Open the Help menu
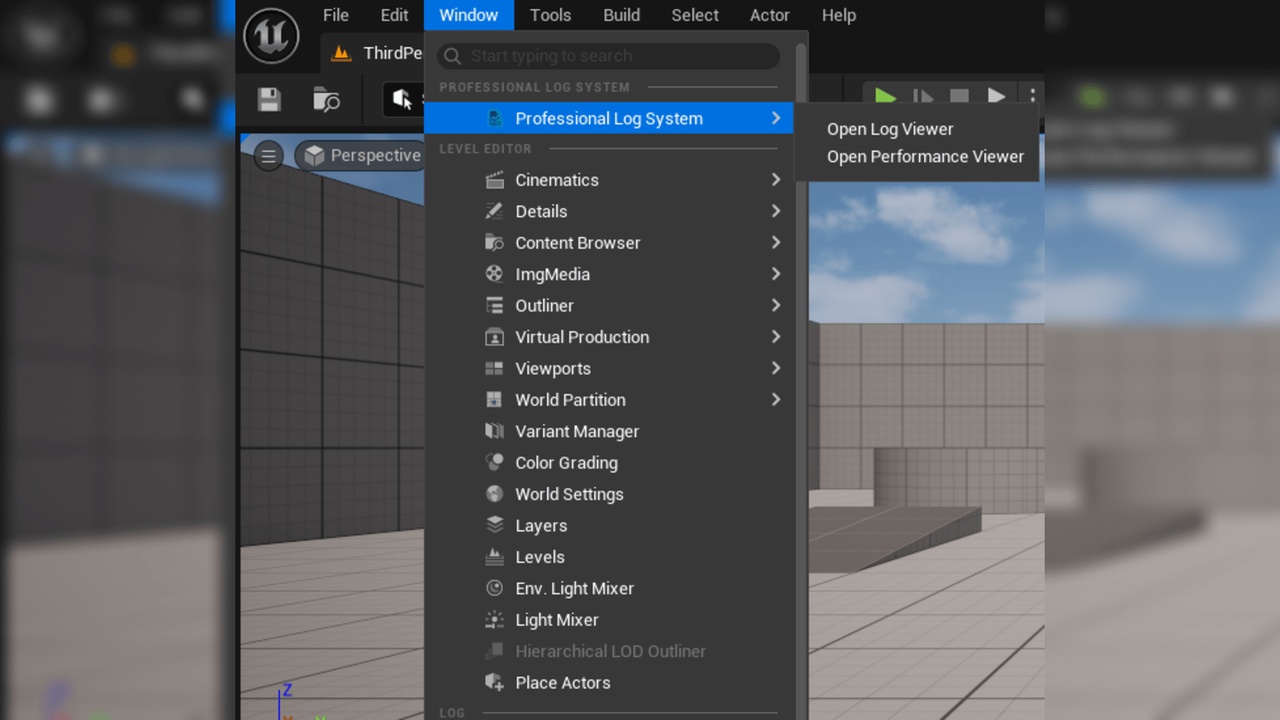This screenshot has width=1280, height=720. pyautogui.click(x=838, y=15)
